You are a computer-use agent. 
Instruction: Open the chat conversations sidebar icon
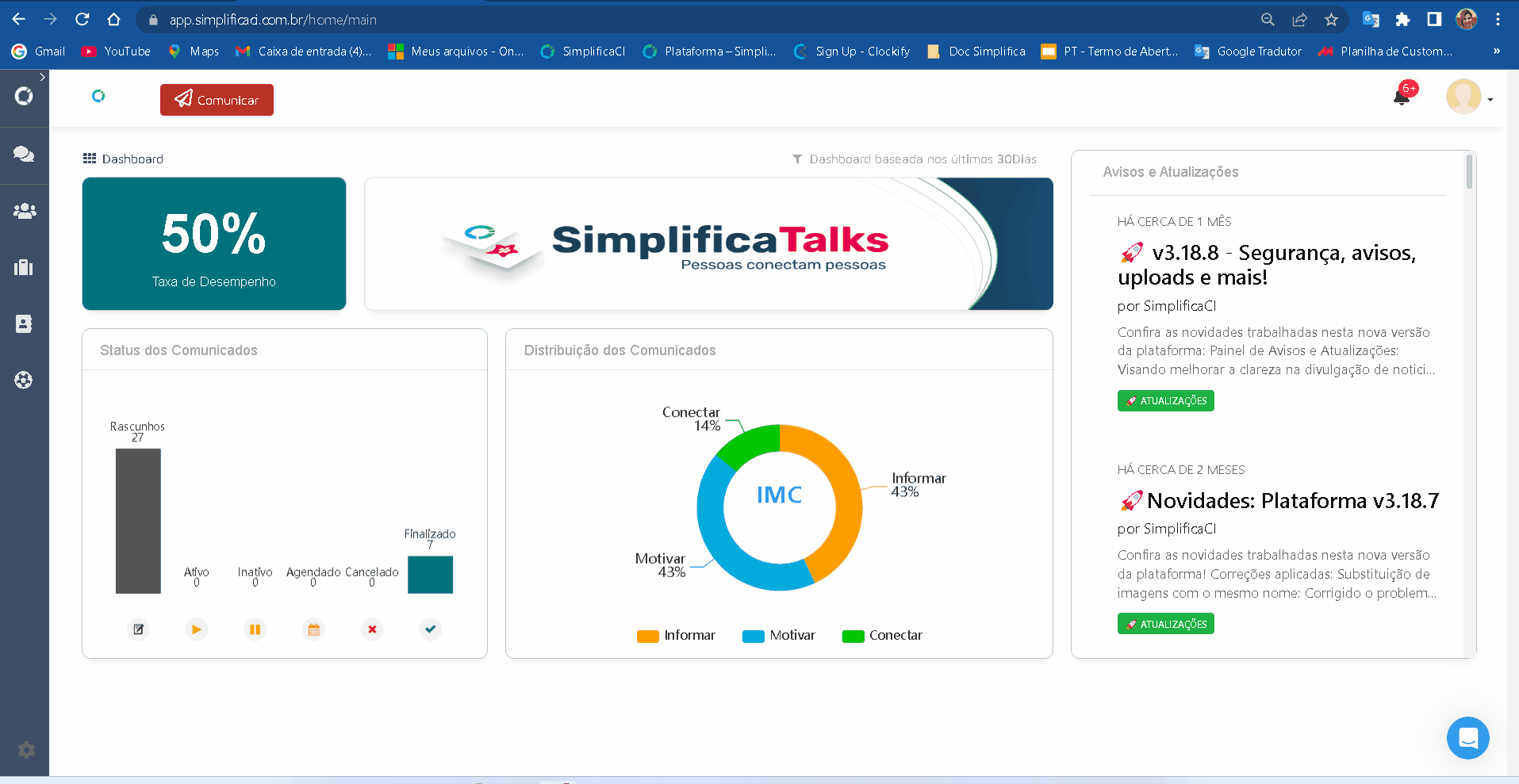click(24, 154)
